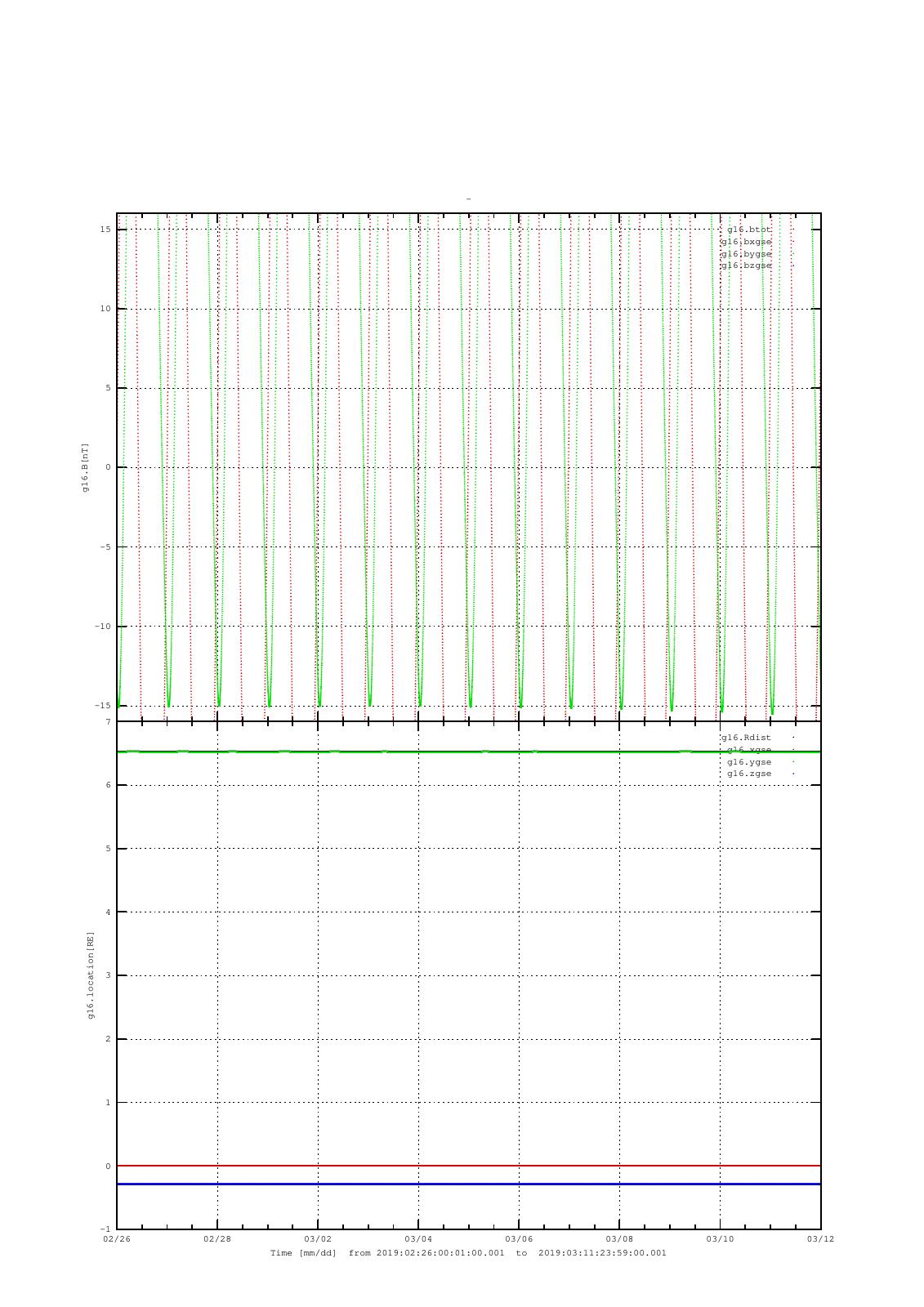Click the -15 tick label on upper plot
The image size is (924, 1307).
[104, 706]
